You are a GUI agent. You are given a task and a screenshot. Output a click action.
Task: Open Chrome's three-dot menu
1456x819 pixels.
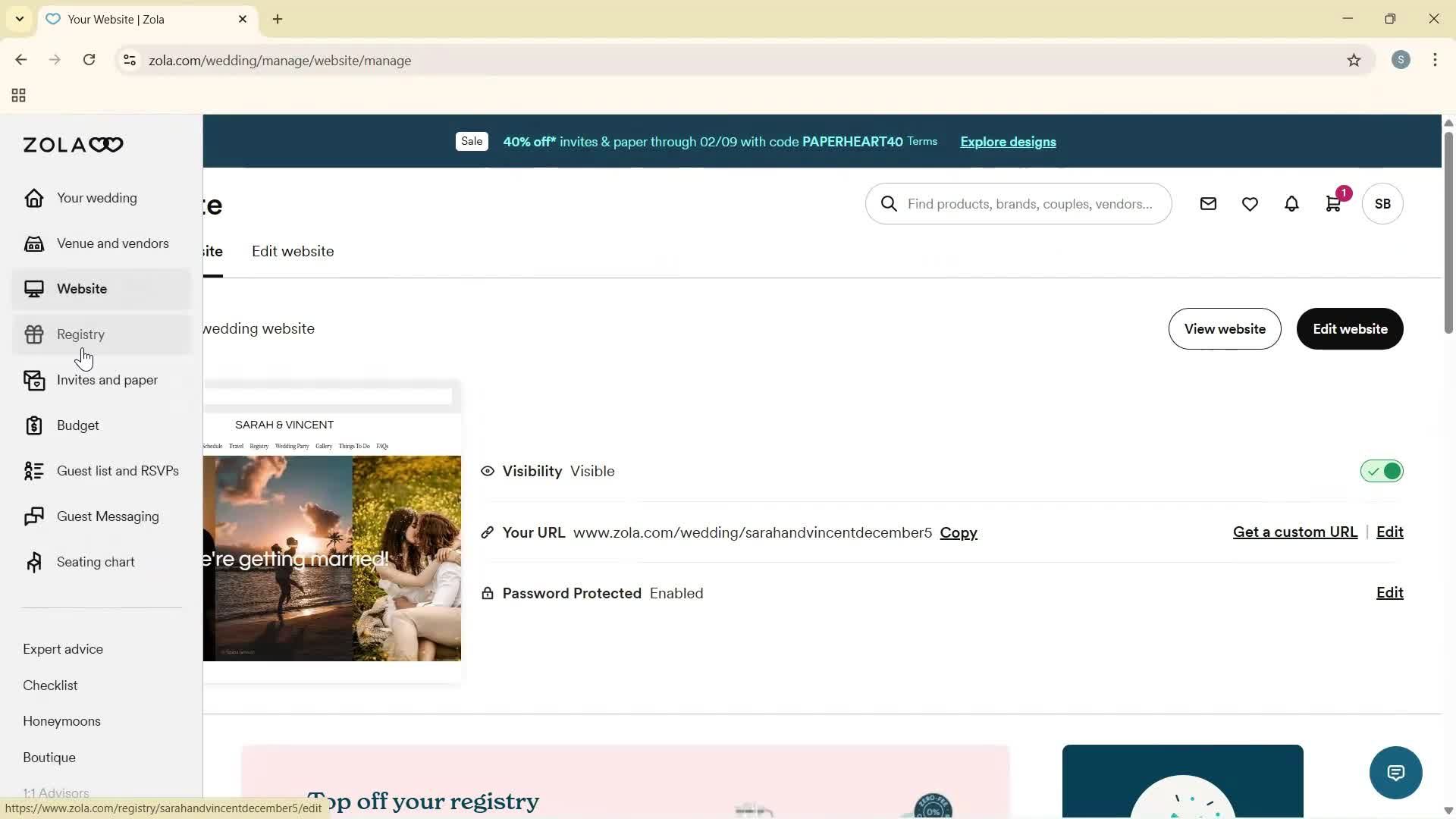(1435, 60)
